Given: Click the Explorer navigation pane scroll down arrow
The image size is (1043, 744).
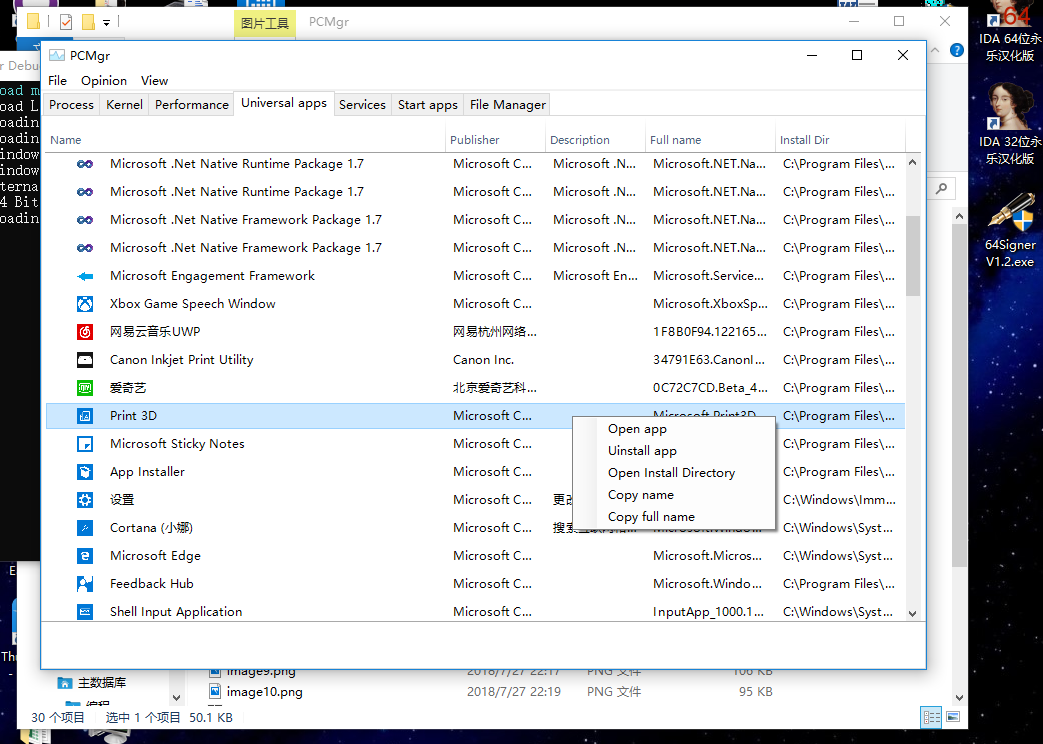Looking at the screenshot, I should [176, 698].
